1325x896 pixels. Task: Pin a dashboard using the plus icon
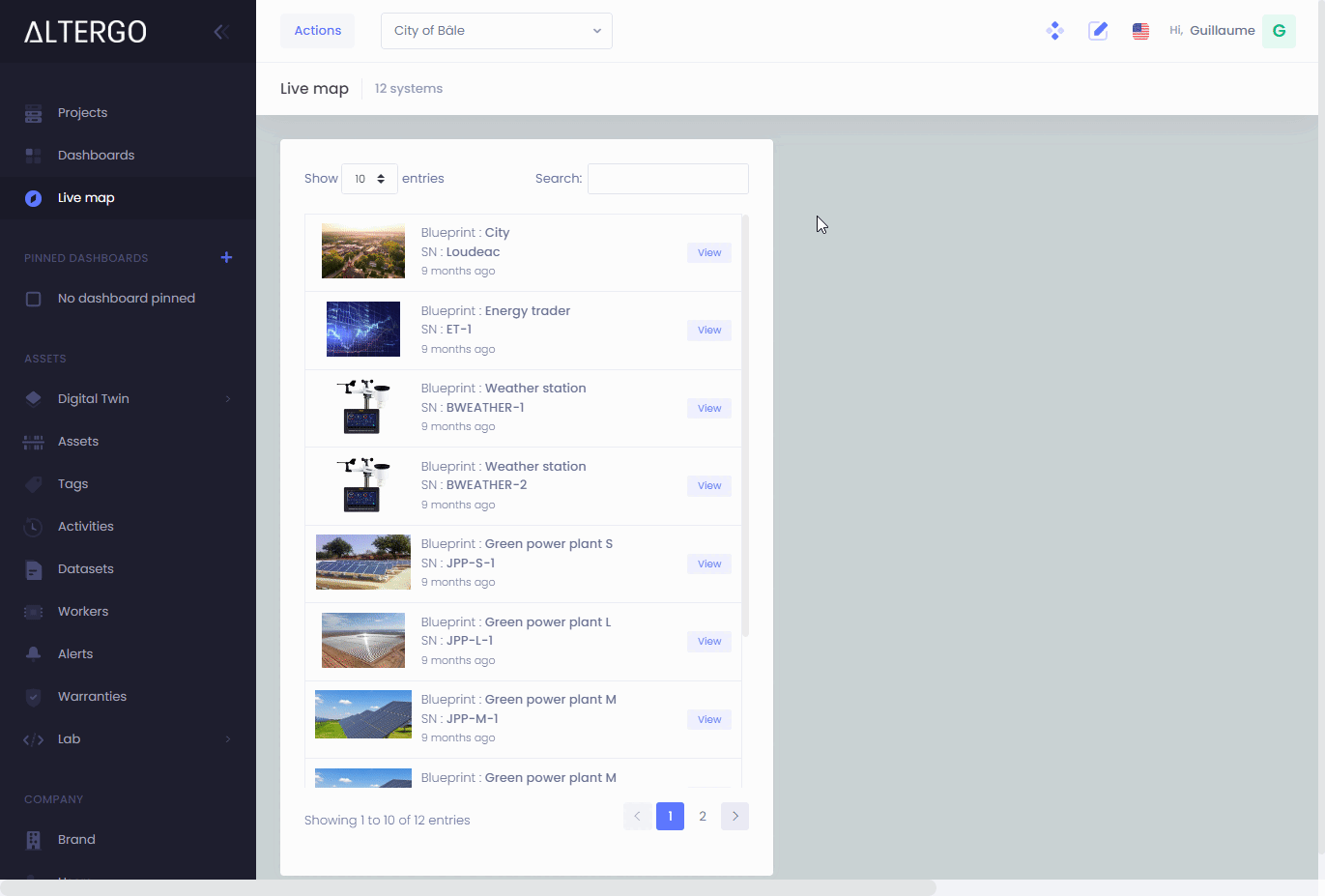[x=226, y=257]
